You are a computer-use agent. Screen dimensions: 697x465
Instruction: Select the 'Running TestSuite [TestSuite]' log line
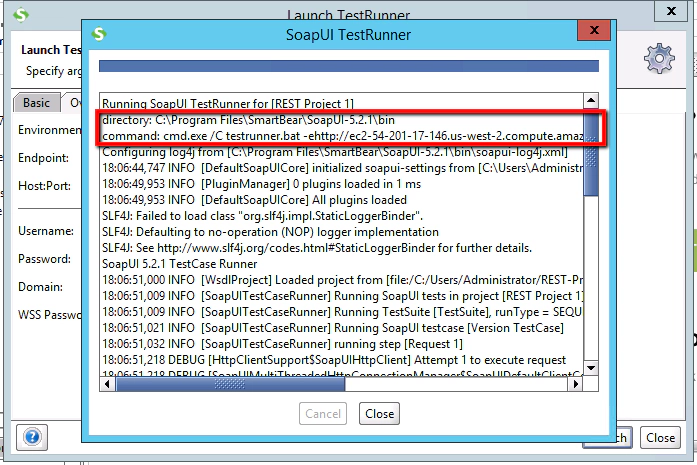pos(342,312)
